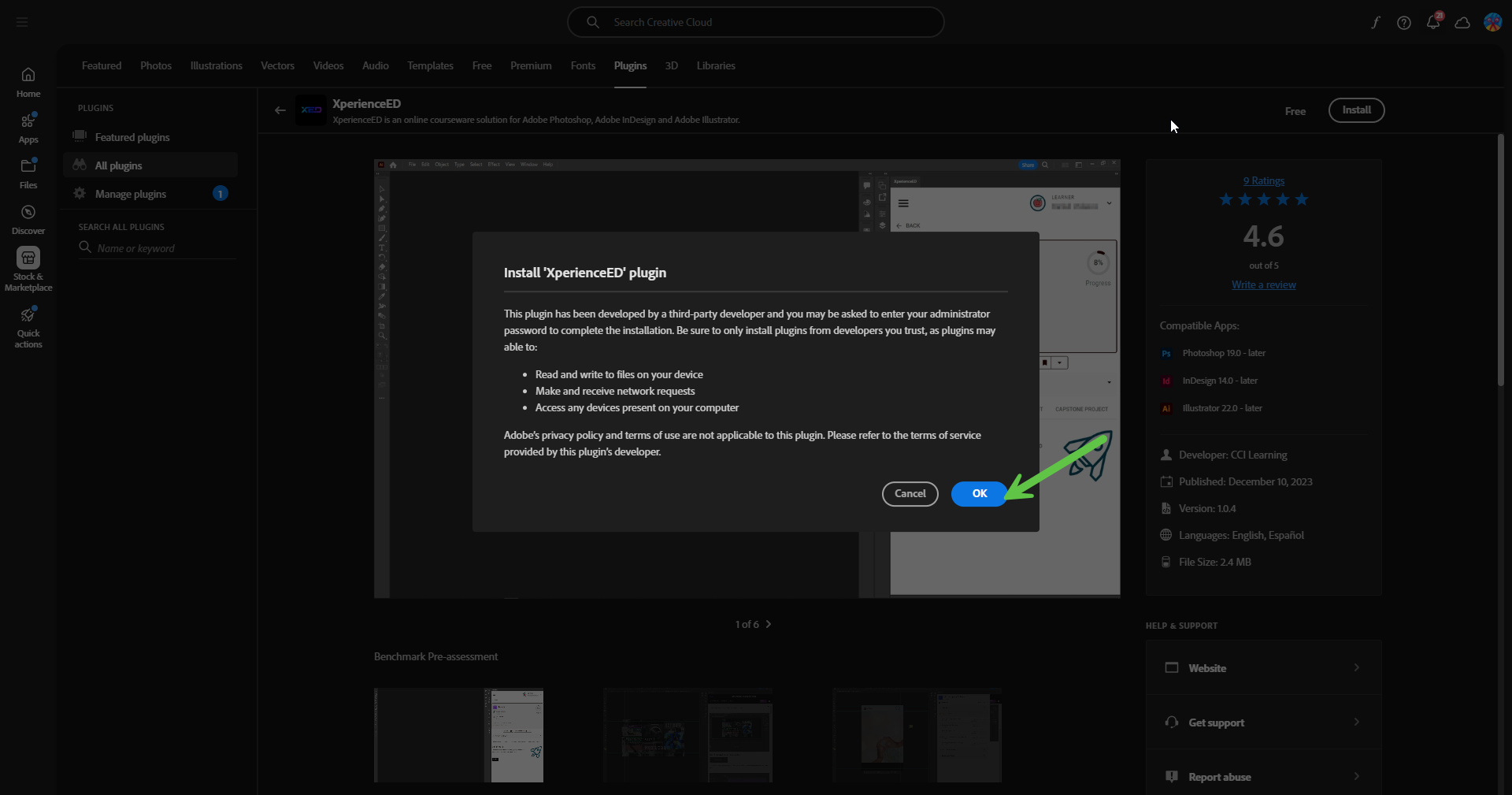Open the second screenshot thumbnail
The image size is (1512, 795).
(x=687, y=735)
